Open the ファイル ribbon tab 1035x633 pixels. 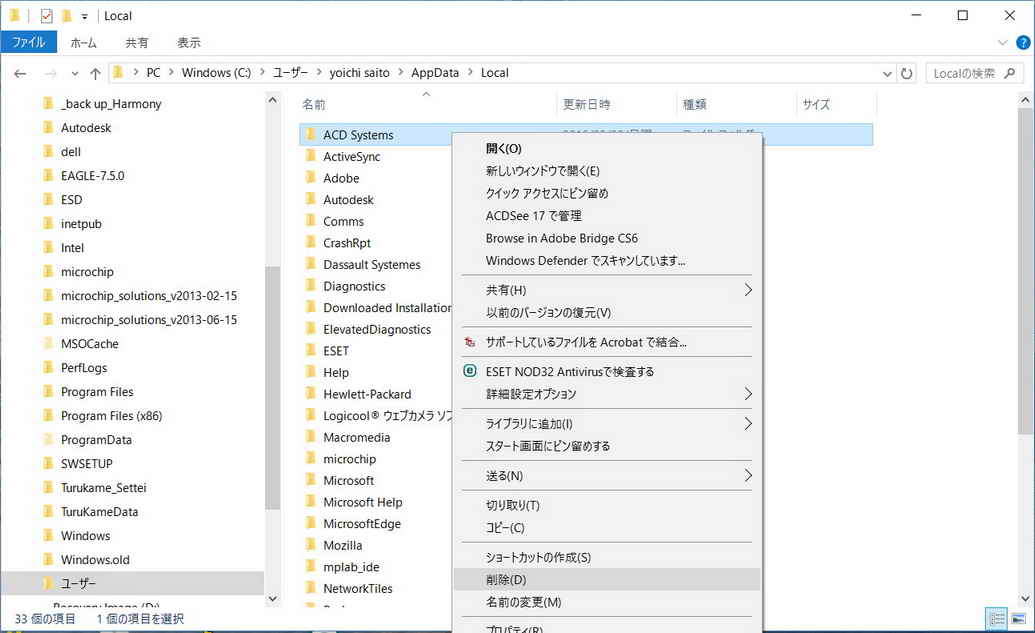28,43
